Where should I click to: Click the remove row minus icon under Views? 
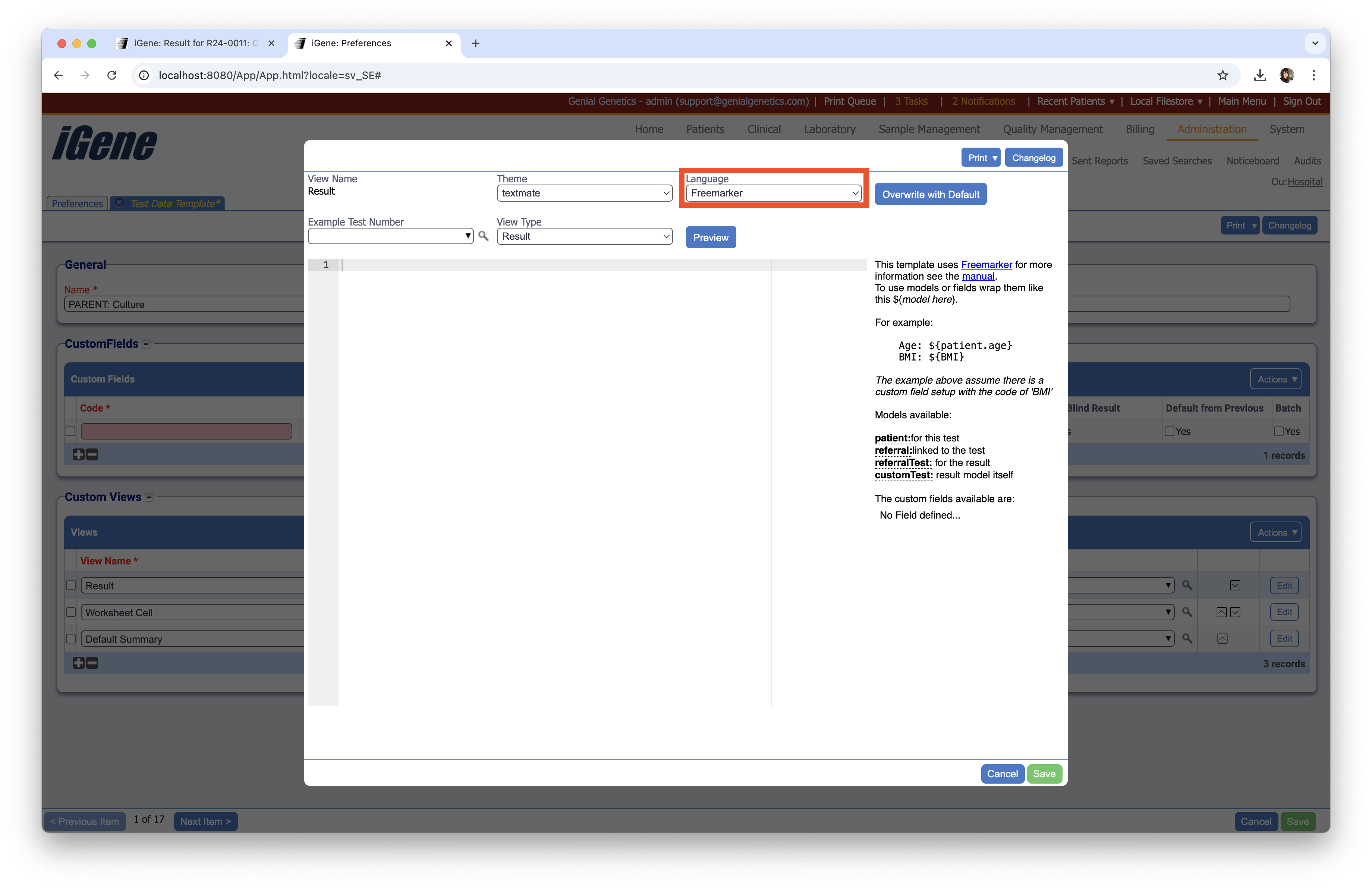pos(92,663)
